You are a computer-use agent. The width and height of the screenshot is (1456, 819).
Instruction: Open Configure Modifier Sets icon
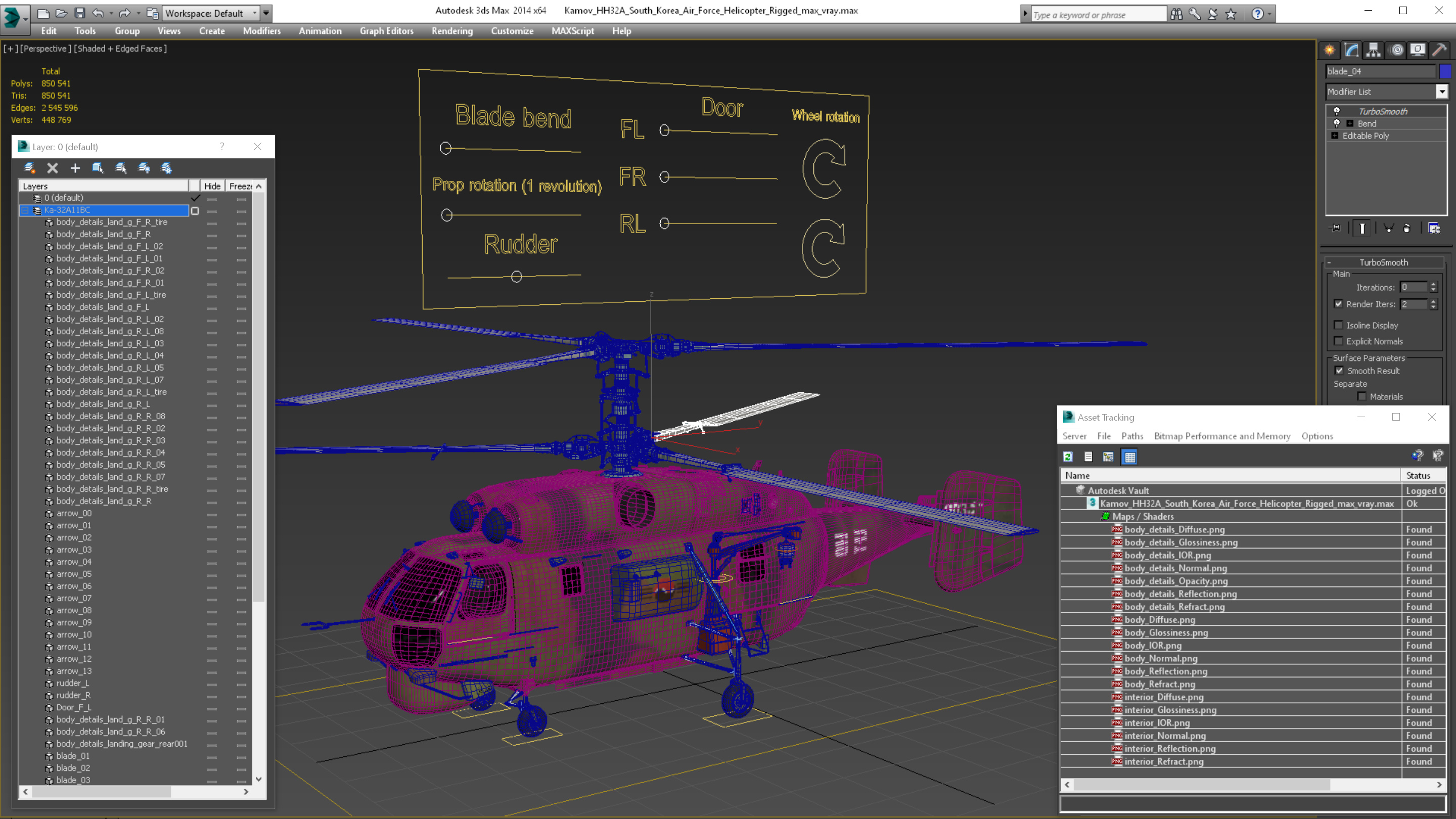coord(1434,229)
